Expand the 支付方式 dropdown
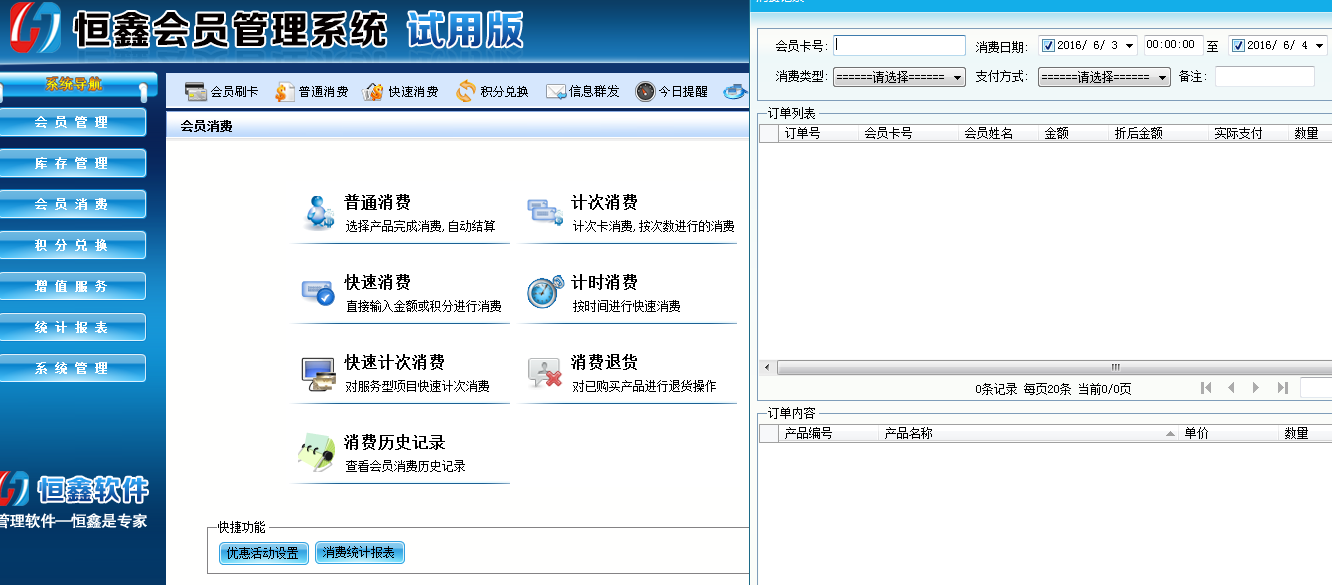This screenshot has width=1332, height=585. (1162, 77)
